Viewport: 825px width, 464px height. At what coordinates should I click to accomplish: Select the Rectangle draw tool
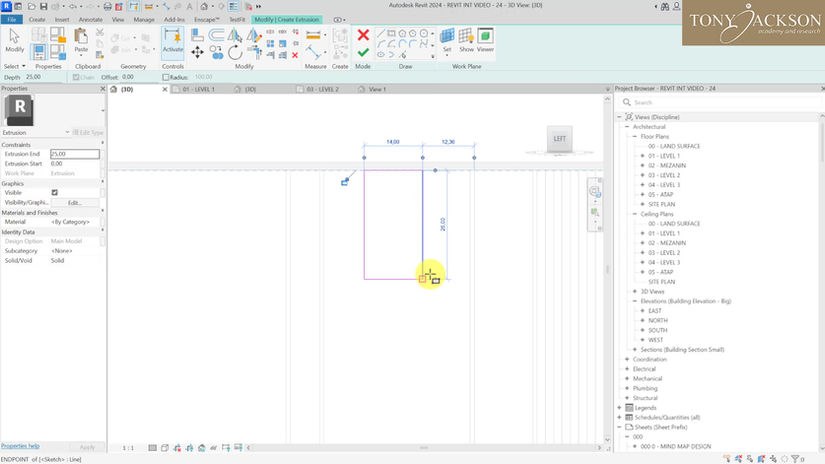[x=391, y=34]
